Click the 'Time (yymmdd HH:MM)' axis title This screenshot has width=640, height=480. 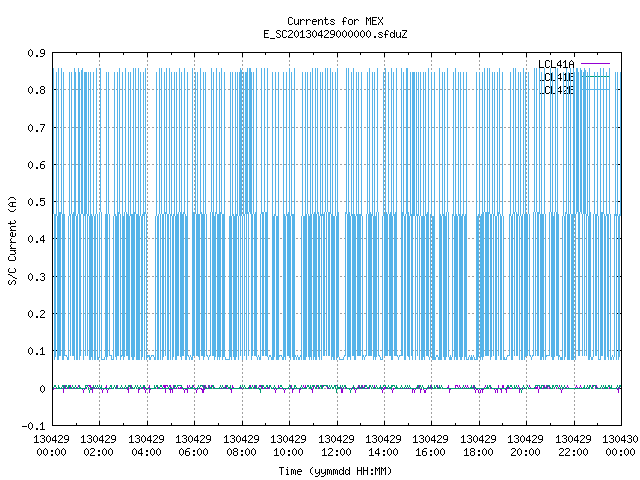[335, 471]
